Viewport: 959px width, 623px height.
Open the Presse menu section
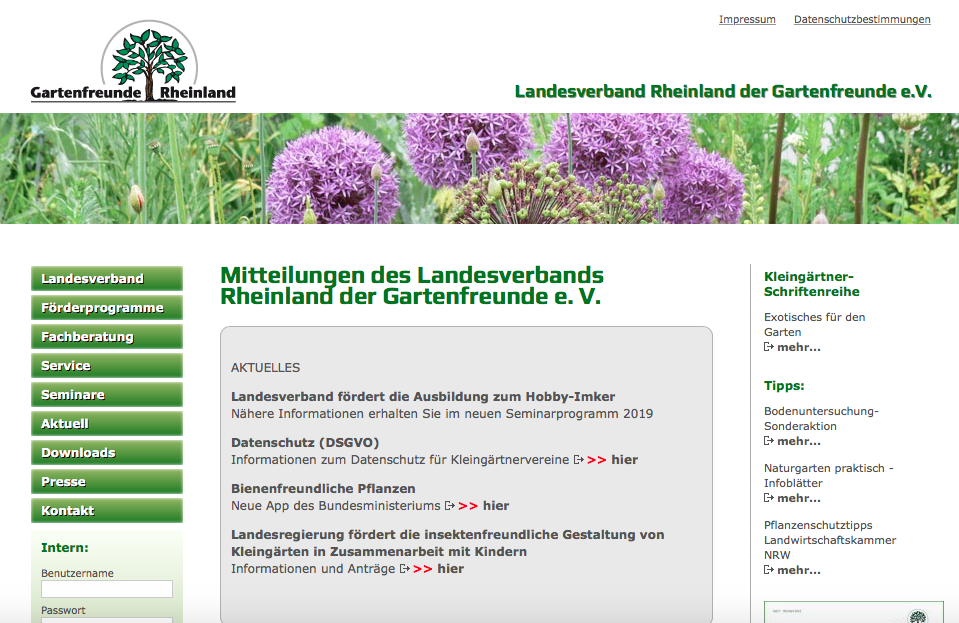pos(107,482)
